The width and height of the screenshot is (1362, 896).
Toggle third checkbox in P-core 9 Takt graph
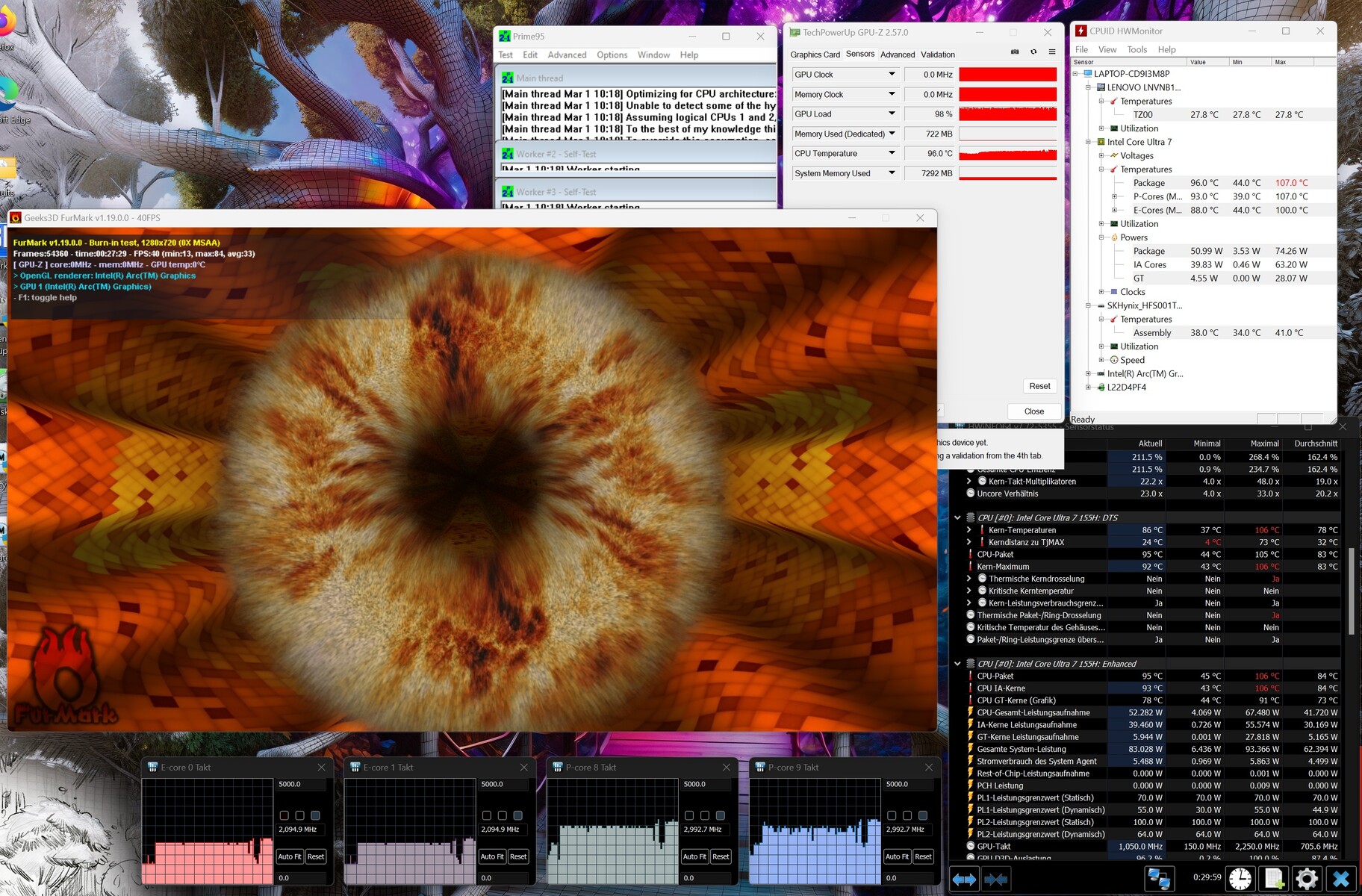[x=923, y=815]
